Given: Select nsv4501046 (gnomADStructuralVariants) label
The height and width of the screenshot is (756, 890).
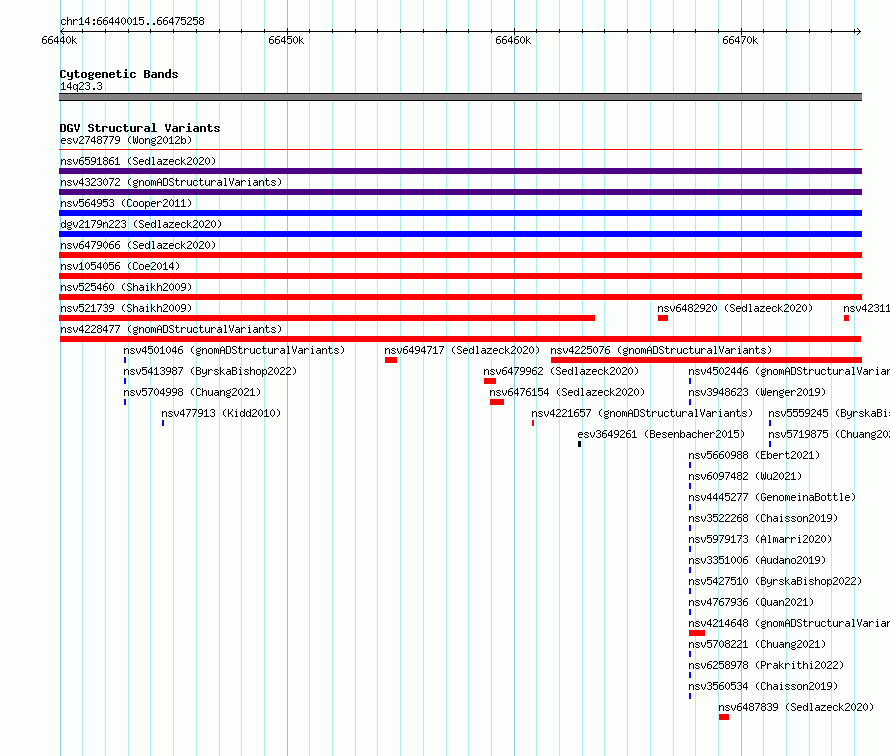Looking at the screenshot, I should coord(234,350).
